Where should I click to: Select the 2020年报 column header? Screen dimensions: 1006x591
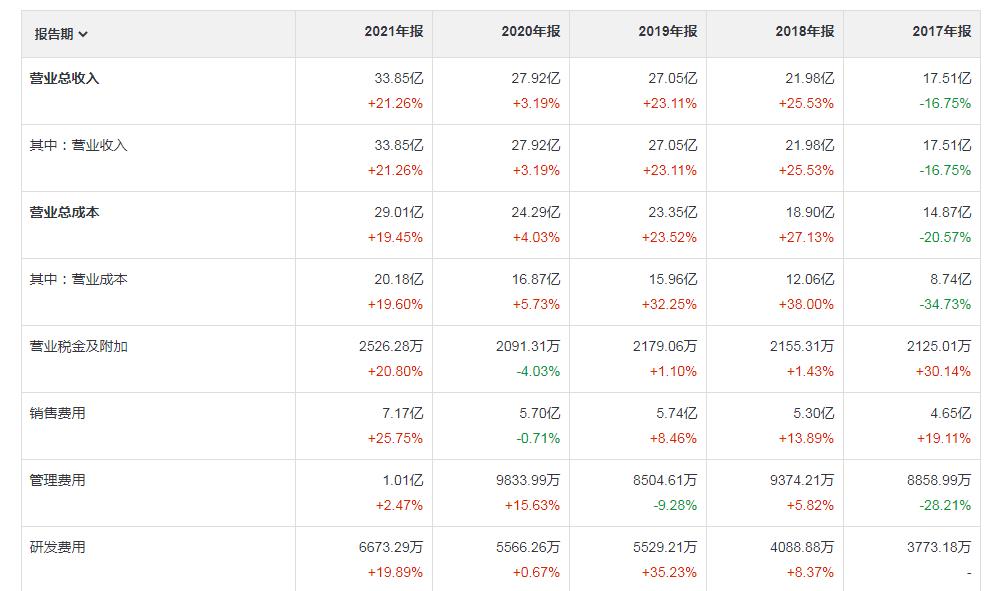[x=531, y=32]
